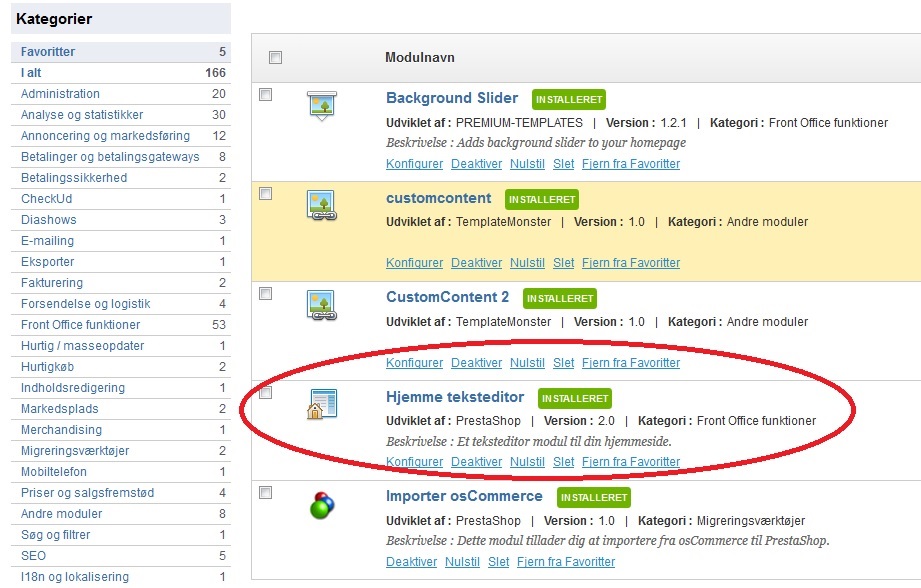
Task: Remove Background Slider from Favoritter
Action: [x=631, y=164]
